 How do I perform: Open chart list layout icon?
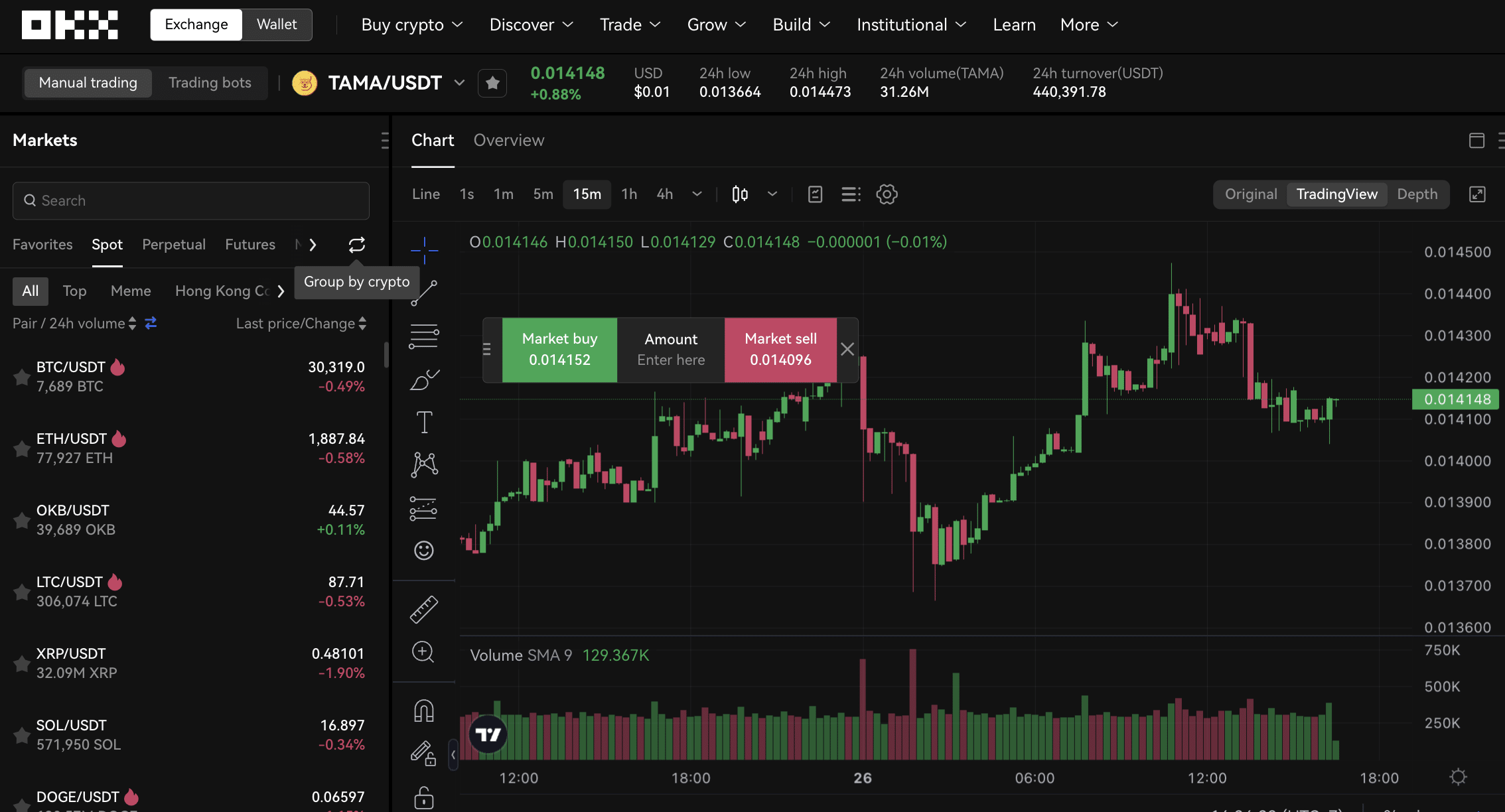point(851,194)
